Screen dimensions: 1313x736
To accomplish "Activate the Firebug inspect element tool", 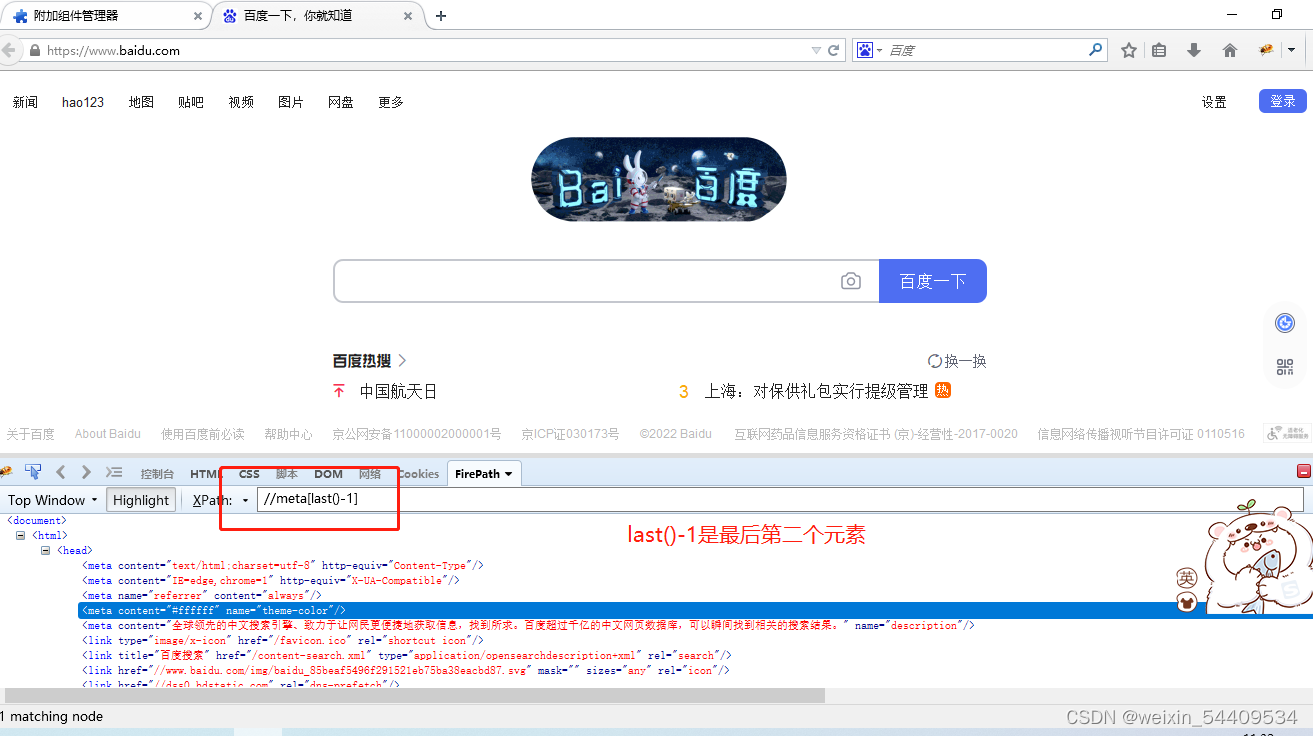I will pos(33,472).
